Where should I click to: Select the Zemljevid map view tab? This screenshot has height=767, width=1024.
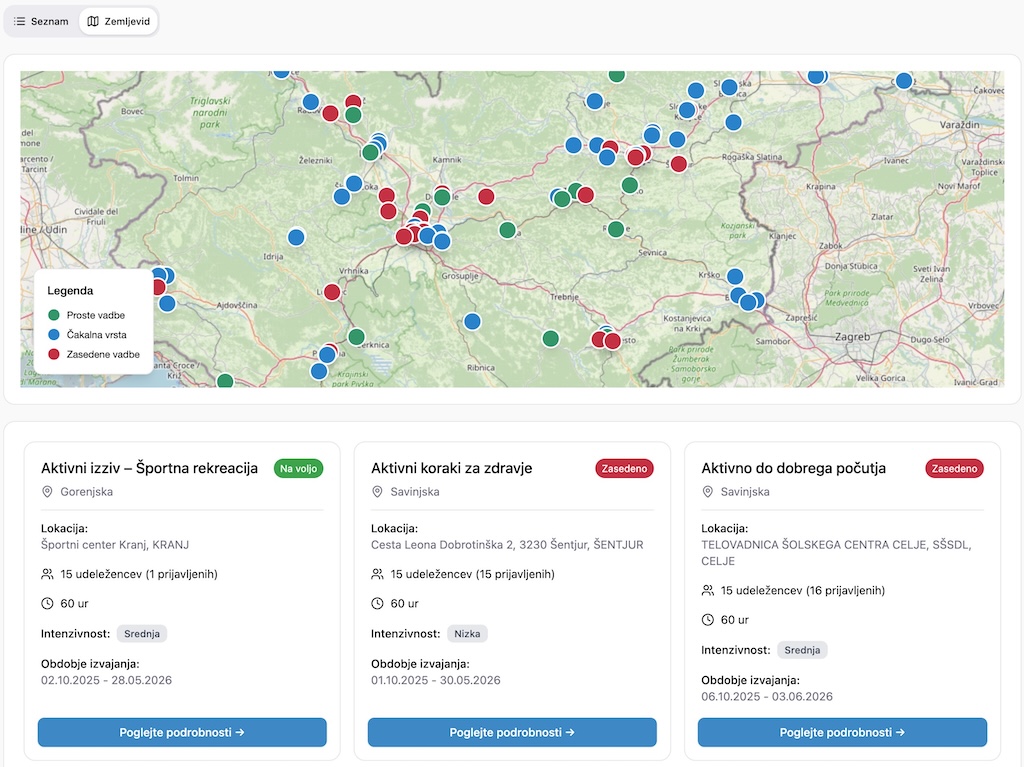tap(118, 21)
